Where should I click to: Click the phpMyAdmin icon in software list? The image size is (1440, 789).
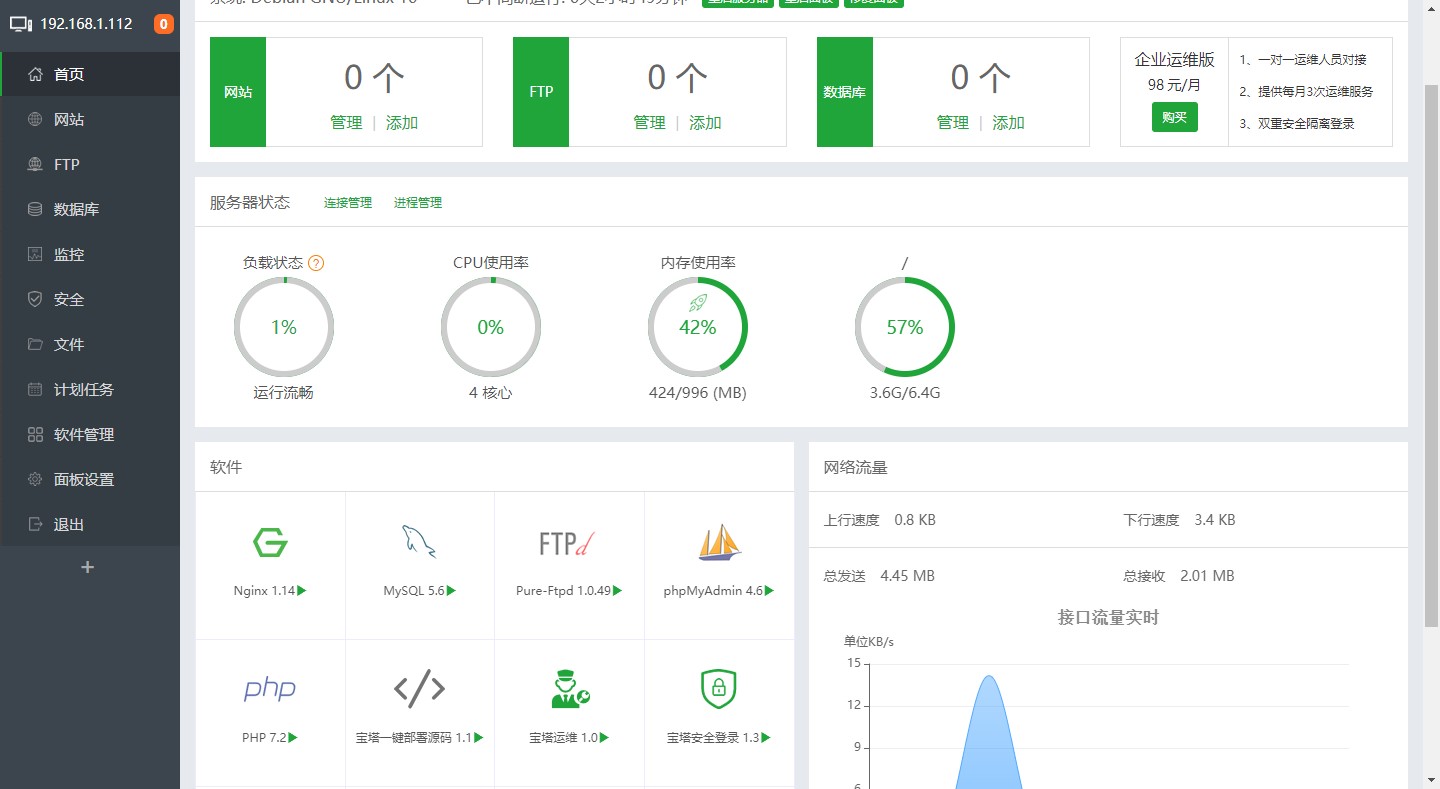pyautogui.click(x=718, y=541)
